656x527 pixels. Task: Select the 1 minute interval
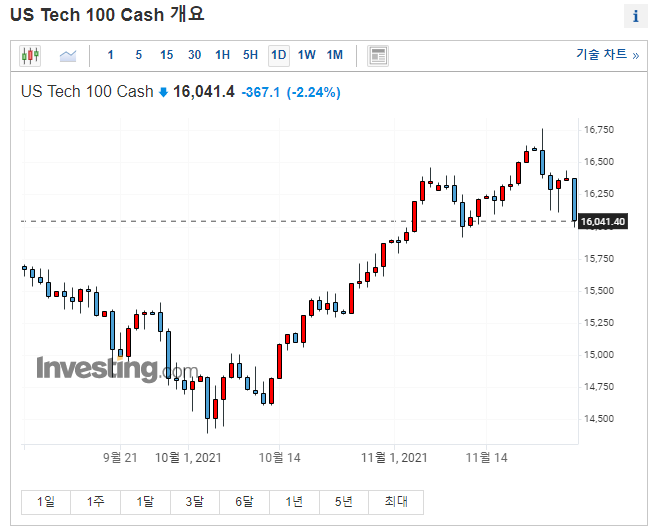tap(110, 55)
